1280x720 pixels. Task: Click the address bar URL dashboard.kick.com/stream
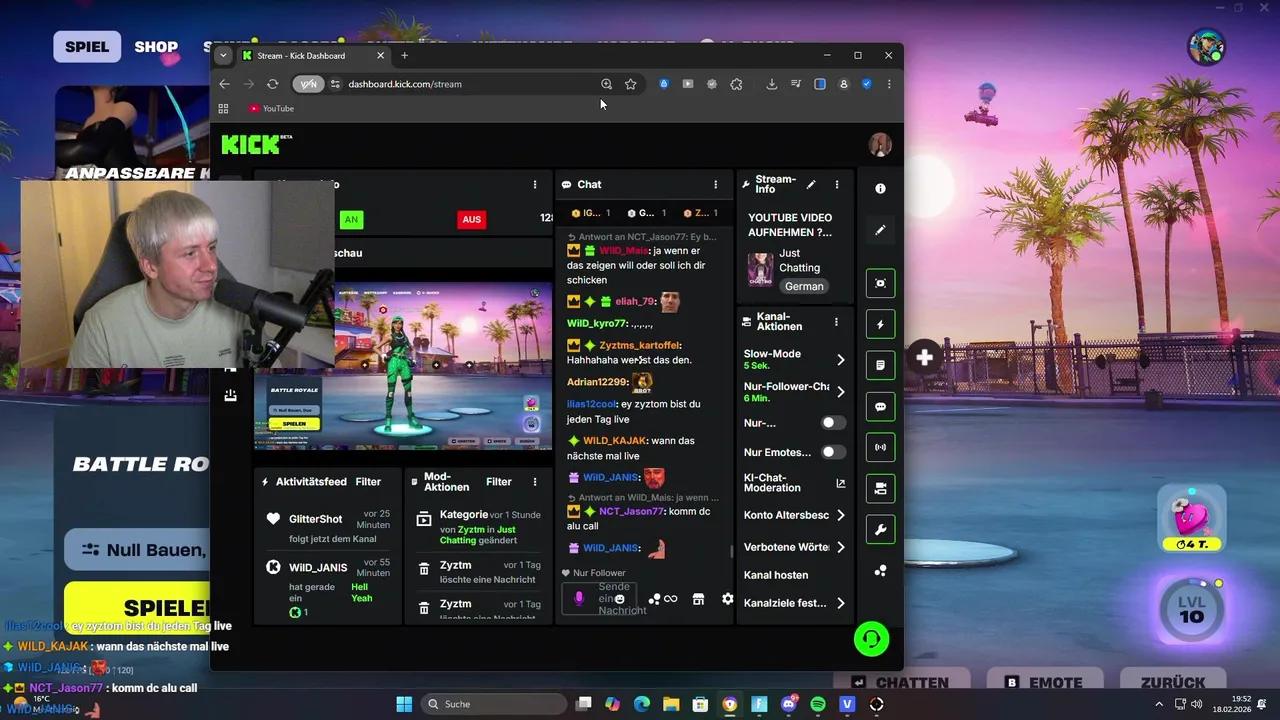pyautogui.click(x=405, y=84)
